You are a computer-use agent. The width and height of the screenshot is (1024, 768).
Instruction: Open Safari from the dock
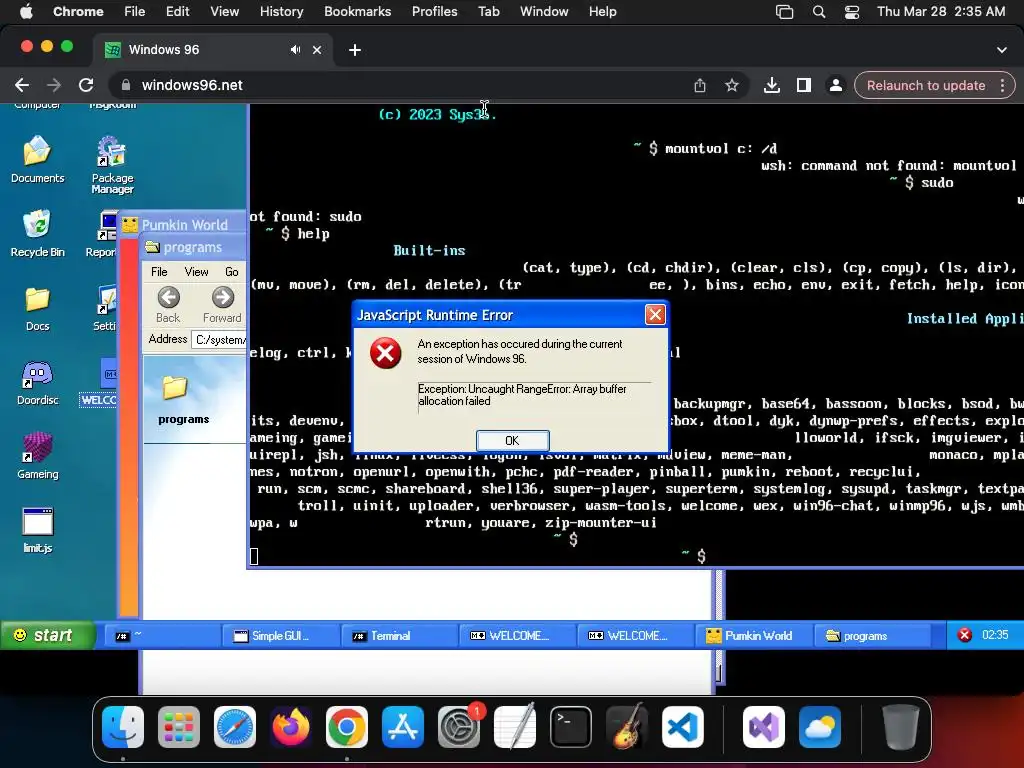(234, 727)
